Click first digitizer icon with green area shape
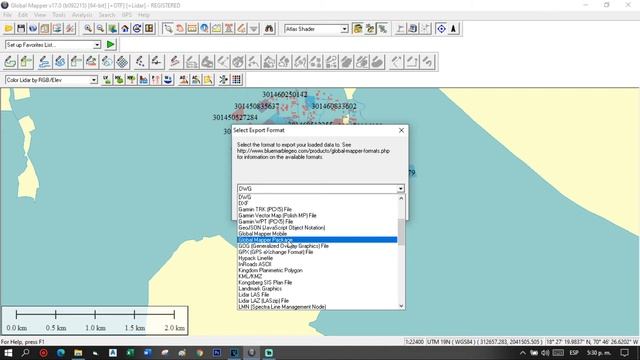This screenshot has width=640, height=360. click(10, 62)
